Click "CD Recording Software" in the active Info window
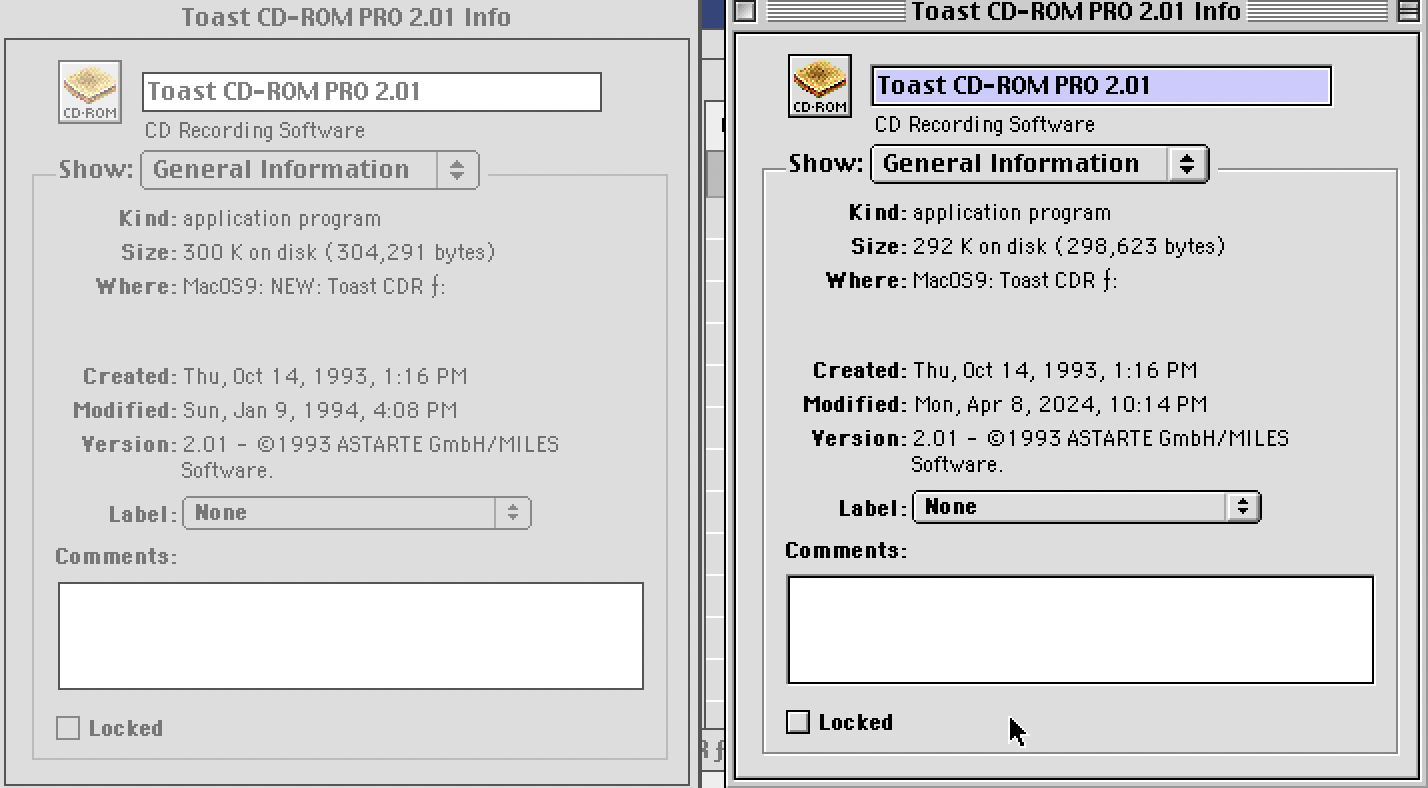This screenshot has height=788, width=1428. pyautogui.click(x=985, y=125)
